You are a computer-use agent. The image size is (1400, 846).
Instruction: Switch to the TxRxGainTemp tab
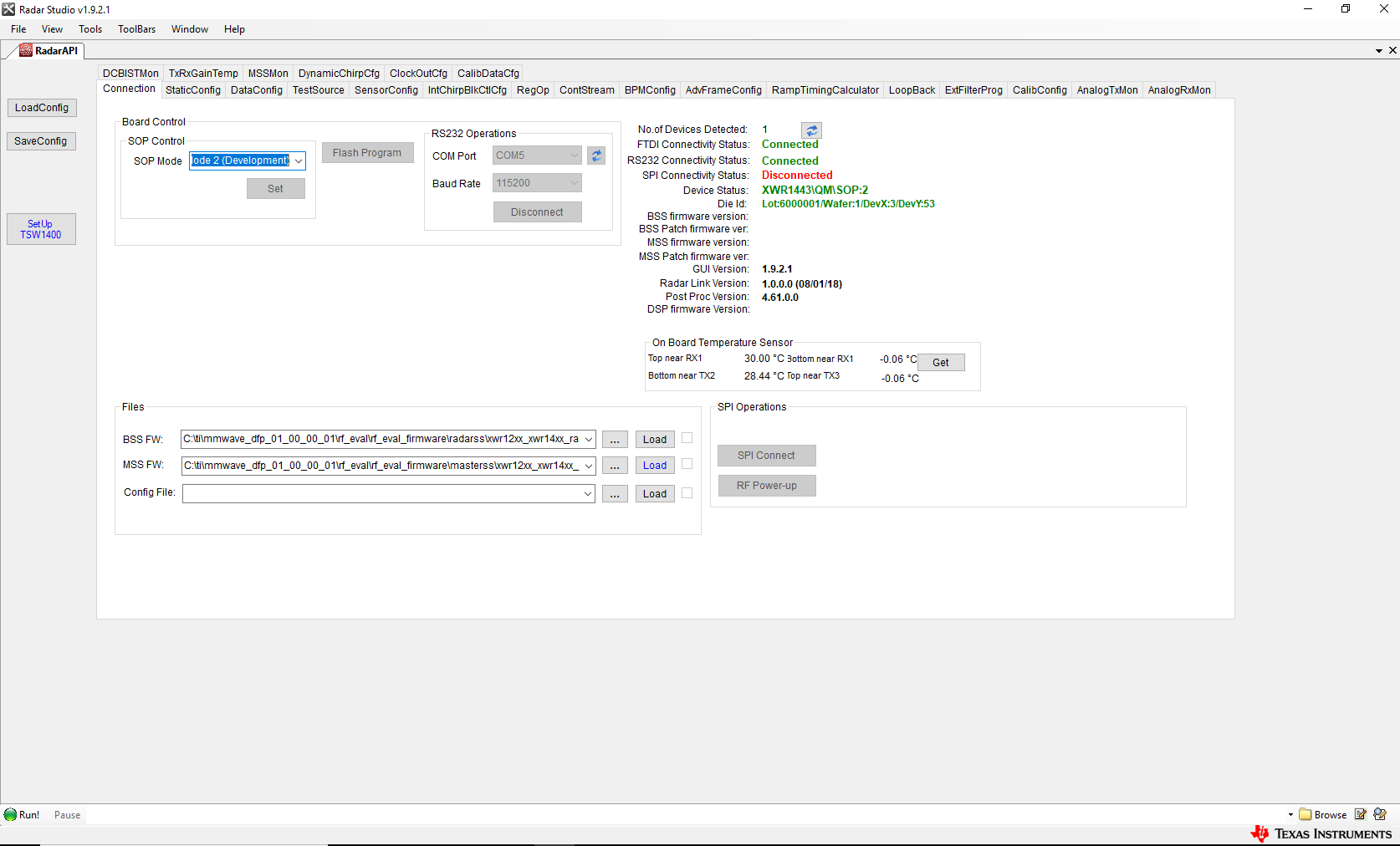[203, 74]
